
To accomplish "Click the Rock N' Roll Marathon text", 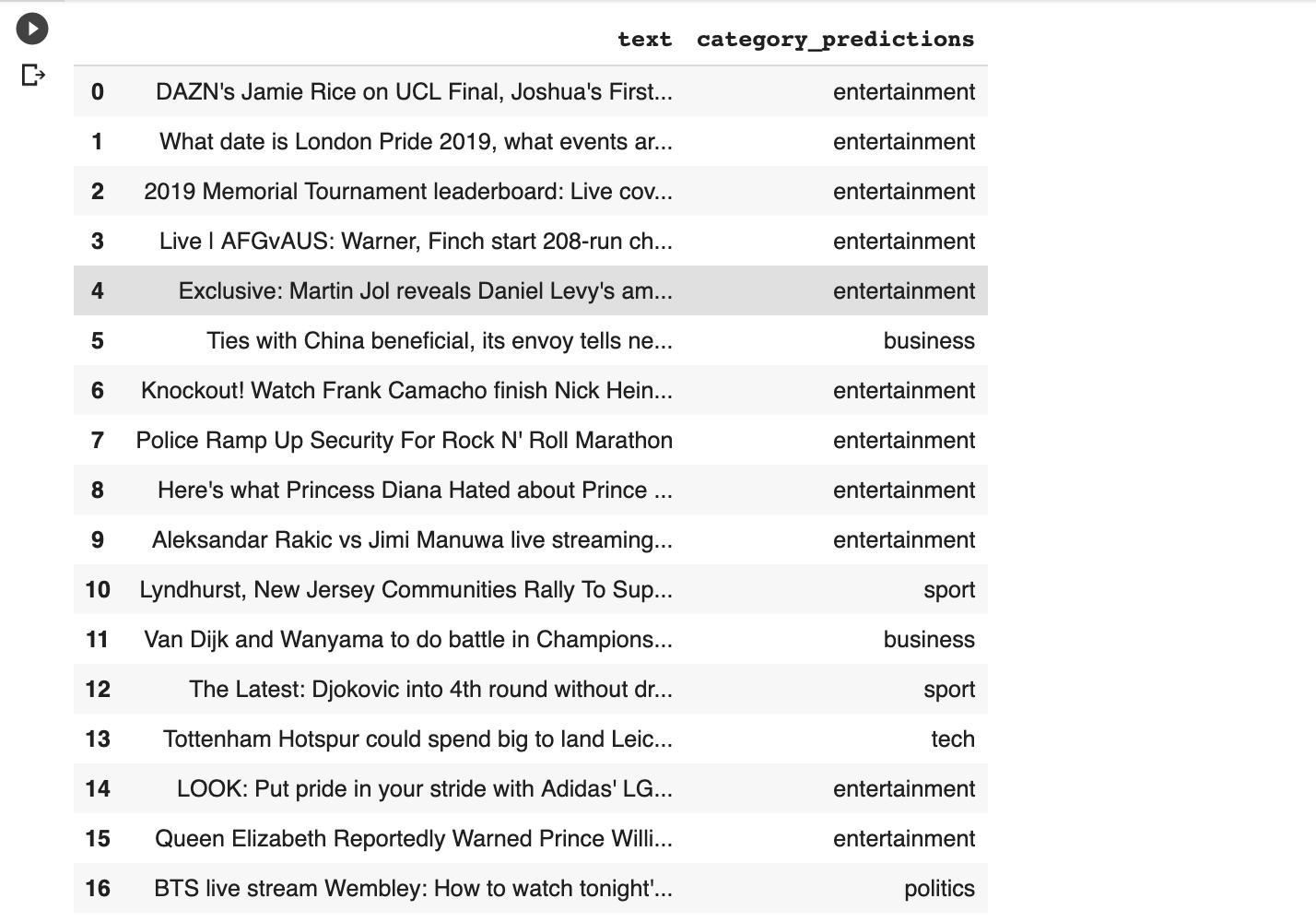I will [x=404, y=441].
